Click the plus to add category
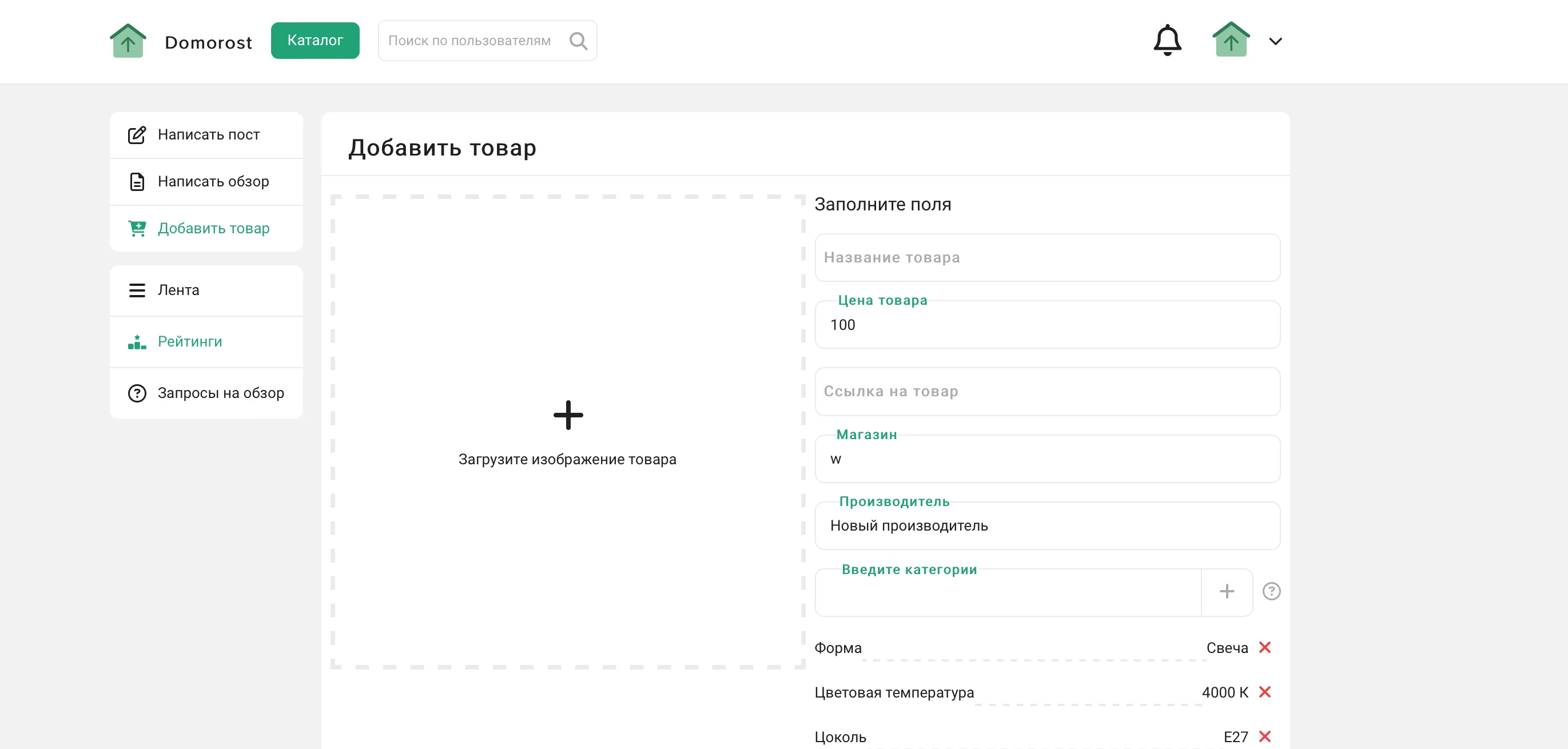Viewport: 1568px width, 749px height. pos(1227,591)
